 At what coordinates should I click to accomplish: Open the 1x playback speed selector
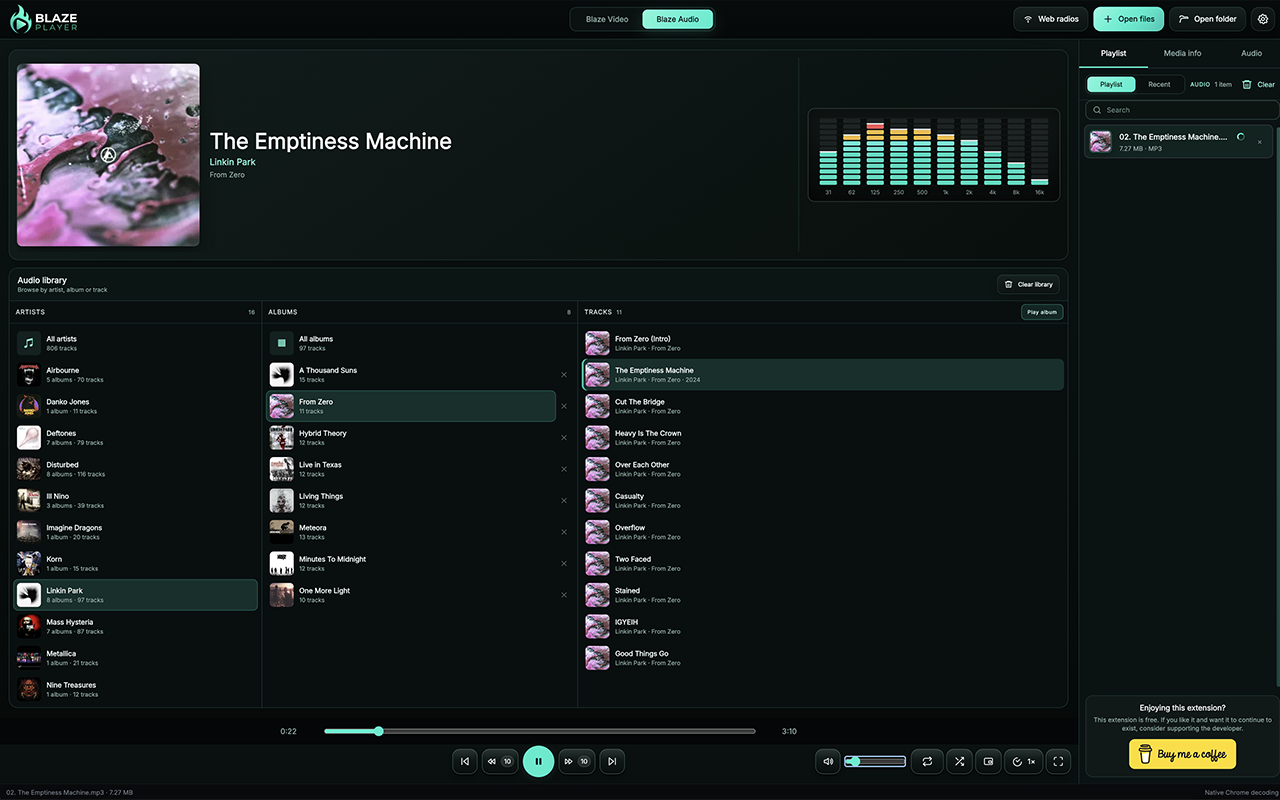point(1024,761)
